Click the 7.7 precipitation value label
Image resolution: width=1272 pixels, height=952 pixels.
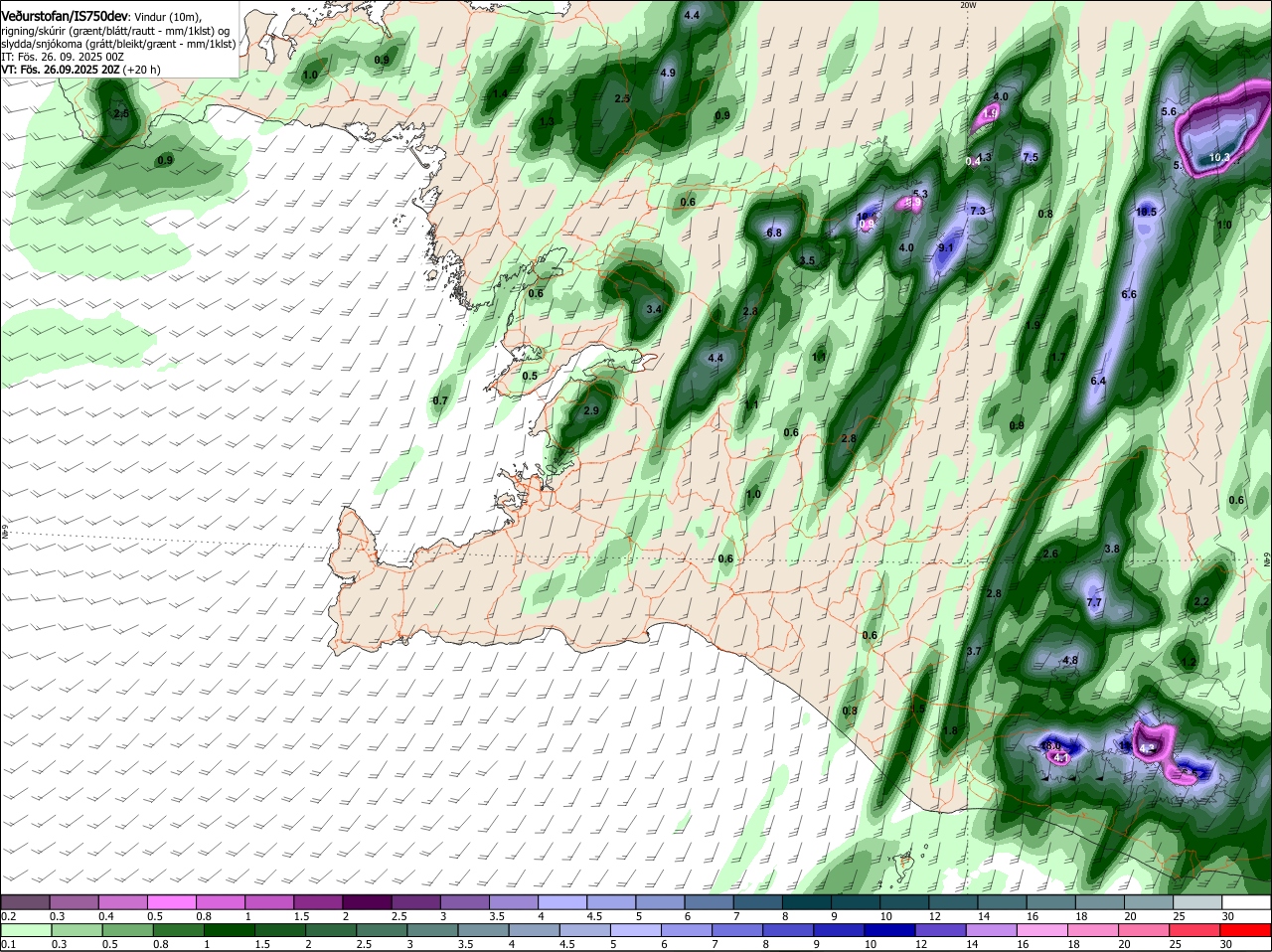click(x=1094, y=602)
